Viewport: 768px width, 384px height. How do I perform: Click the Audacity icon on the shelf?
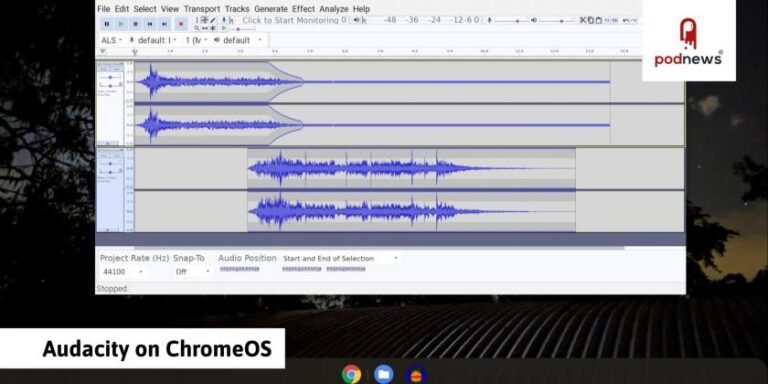point(416,374)
